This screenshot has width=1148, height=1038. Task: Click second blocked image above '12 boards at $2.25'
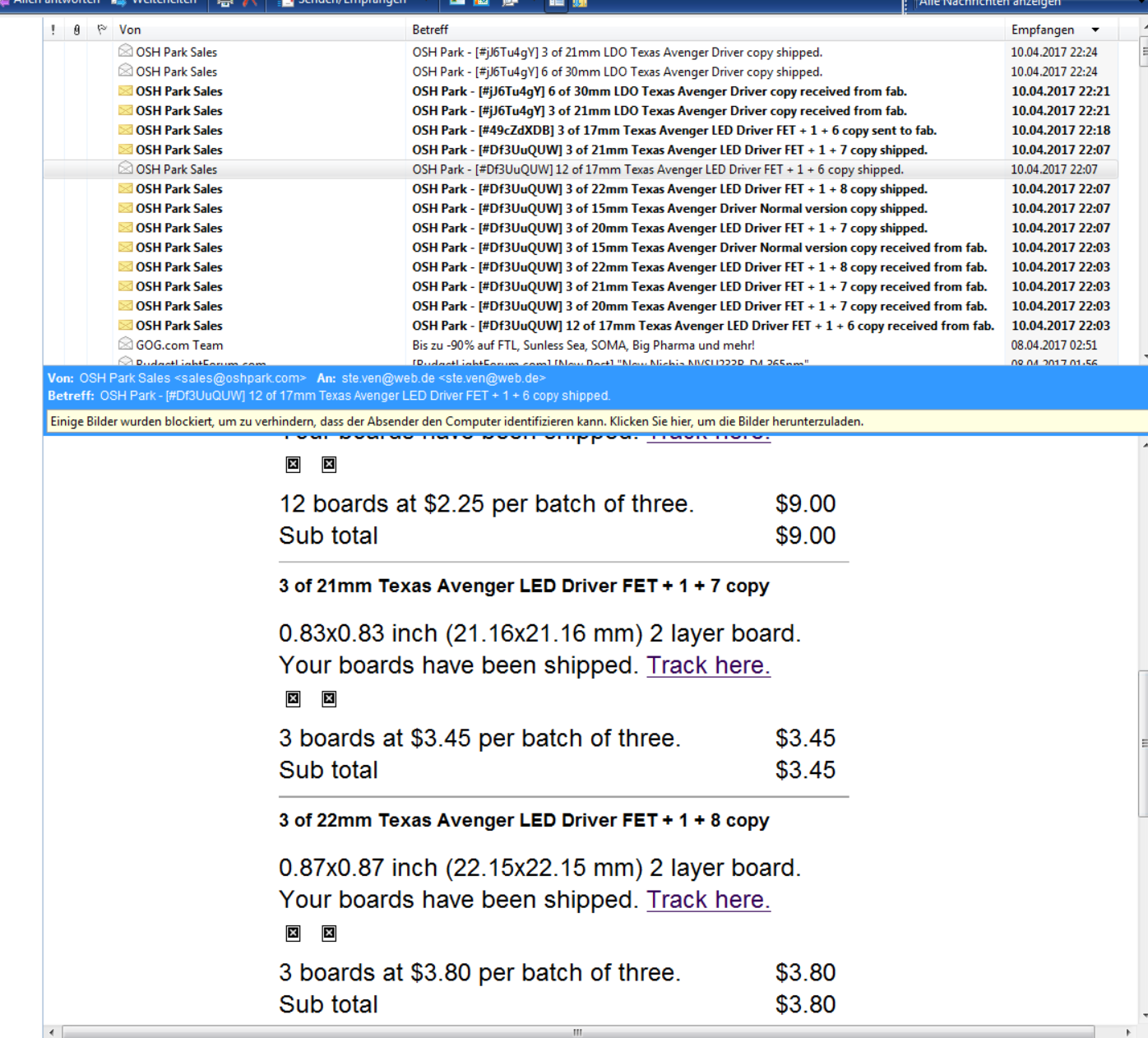(x=329, y=464)
